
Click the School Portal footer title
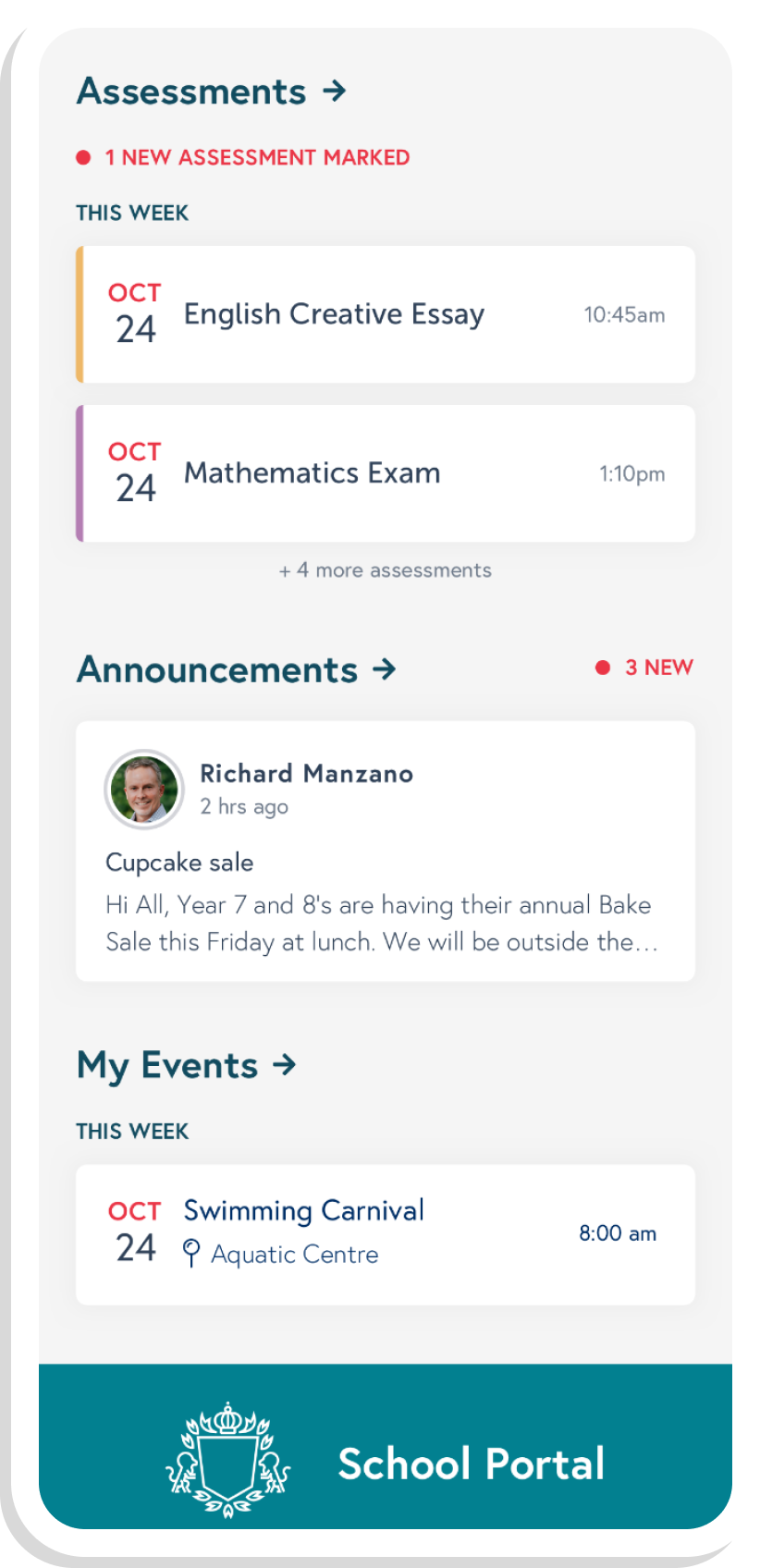(471, 1464)
